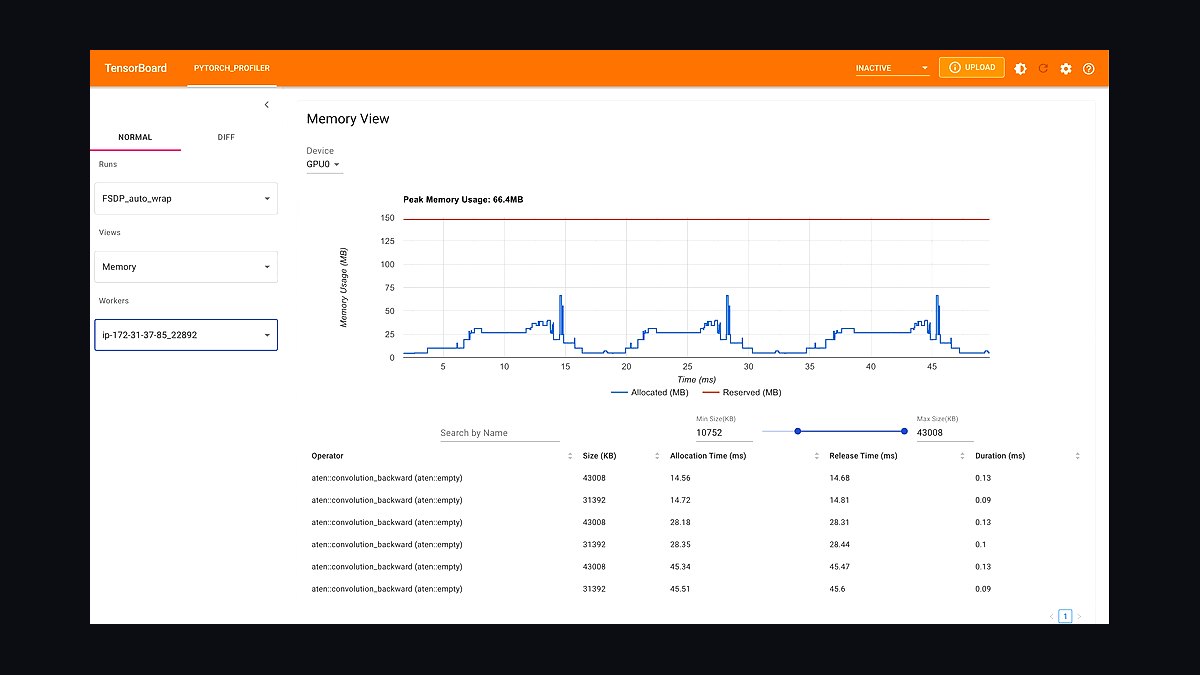The height and width of the screenshot is (675, 1200).
Task: Select row with allocation time 28.35
Action: [x=696, y=545]
